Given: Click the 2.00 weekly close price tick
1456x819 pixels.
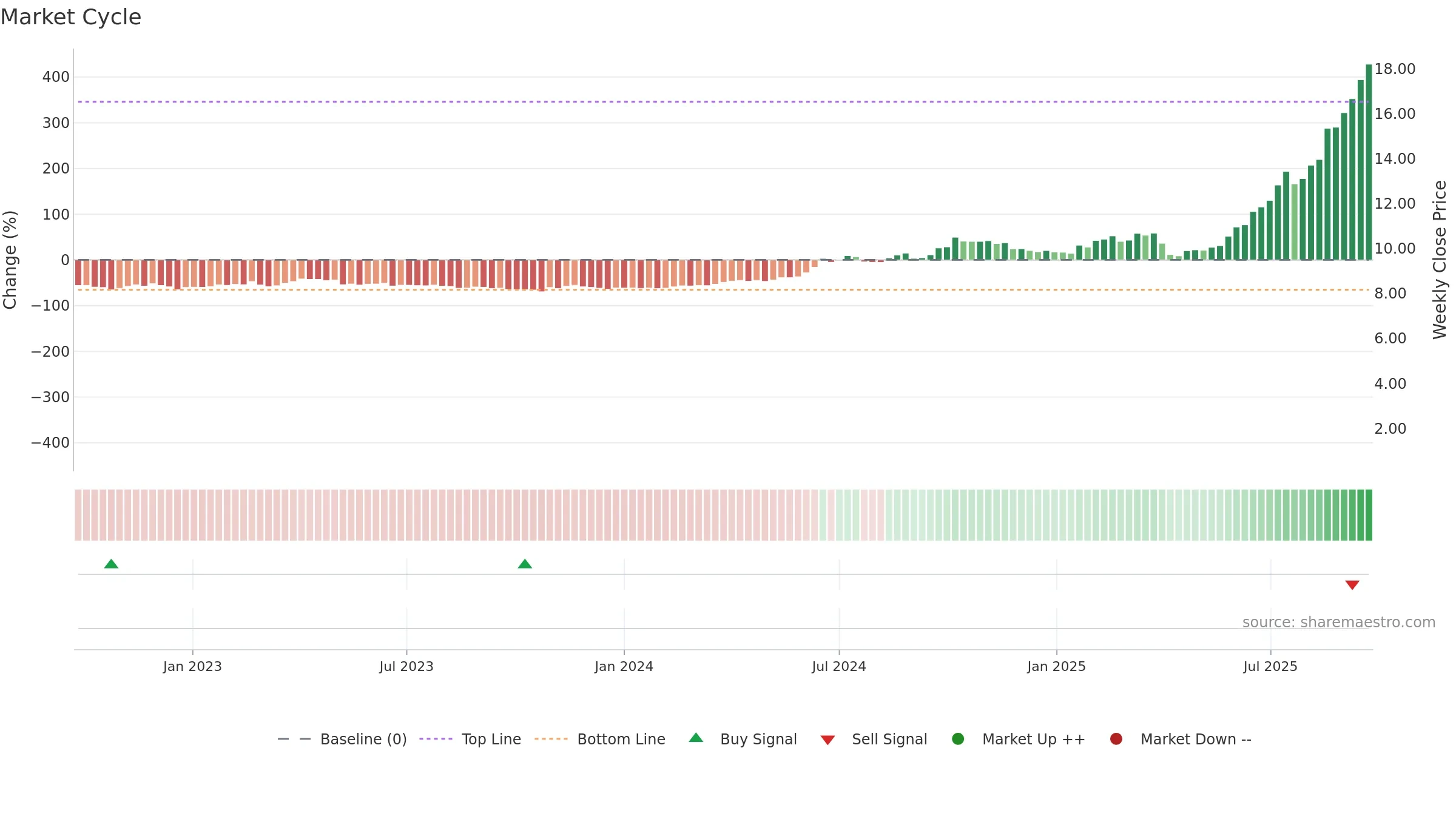Looking at the screenshot, I should (1390, 429).
